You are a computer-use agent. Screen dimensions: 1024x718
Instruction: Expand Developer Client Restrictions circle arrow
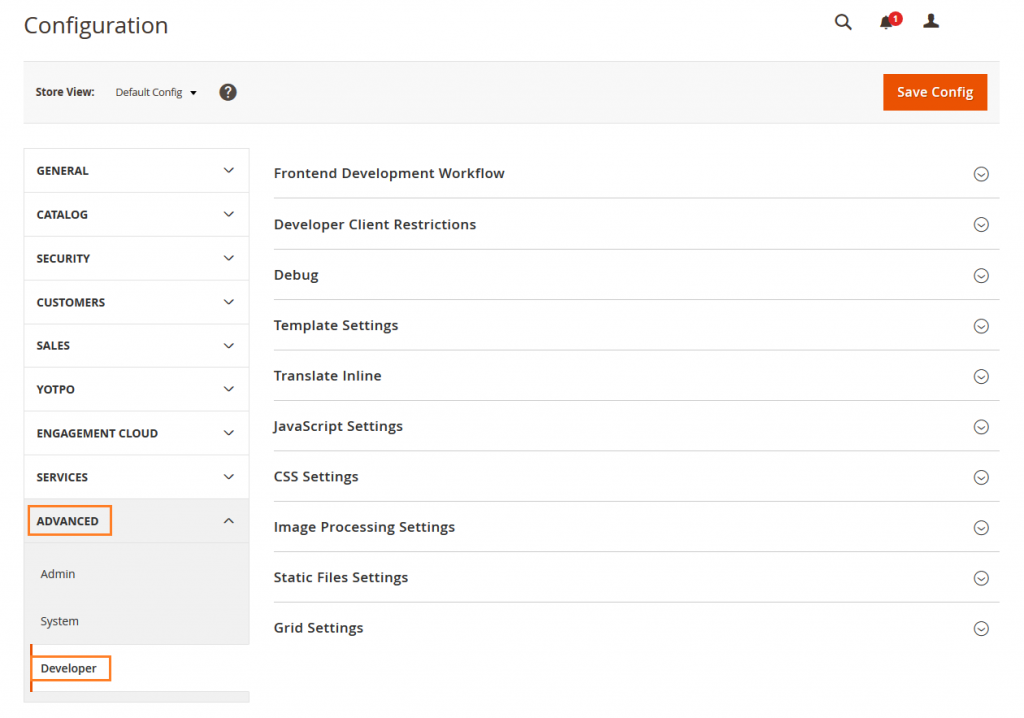point(981,225)
